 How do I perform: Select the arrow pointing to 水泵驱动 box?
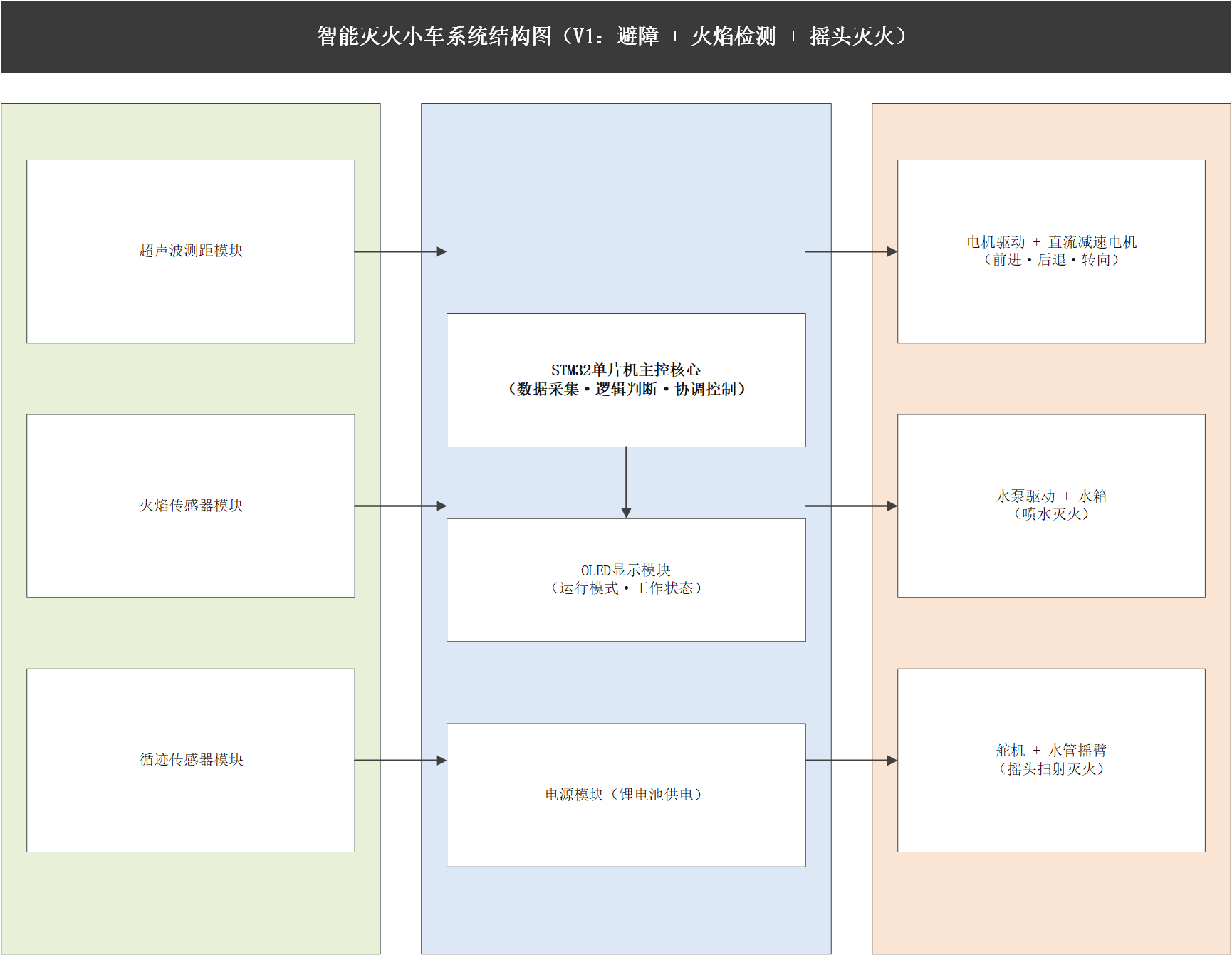pyautogui.click(x=851, y=506)
